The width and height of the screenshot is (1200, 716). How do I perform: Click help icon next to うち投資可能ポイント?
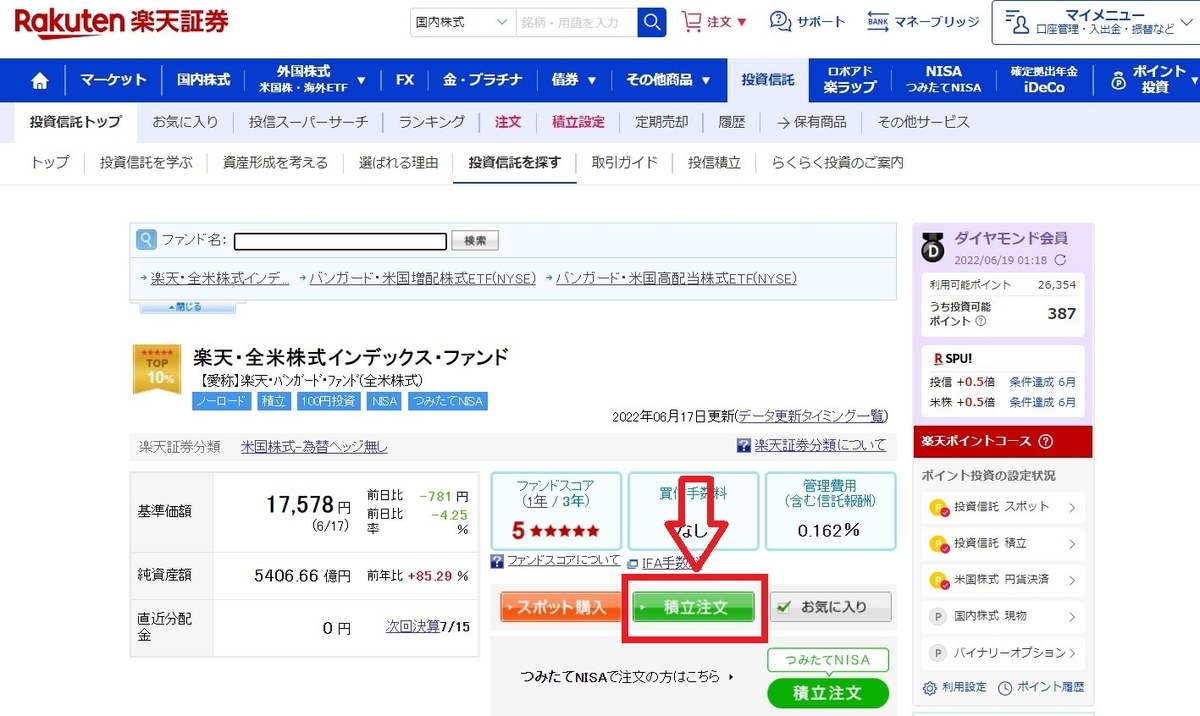(980, 322)
